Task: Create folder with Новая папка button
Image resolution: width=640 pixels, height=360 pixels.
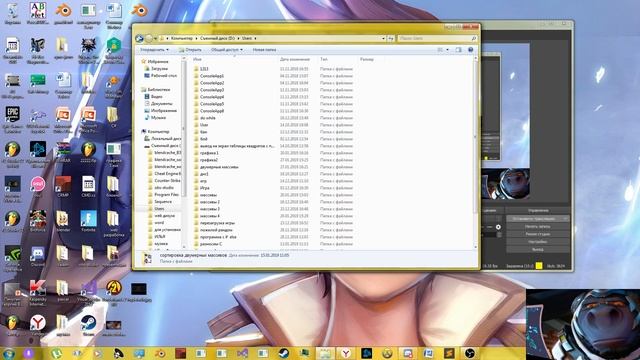Action: click(x=264, y=50)
